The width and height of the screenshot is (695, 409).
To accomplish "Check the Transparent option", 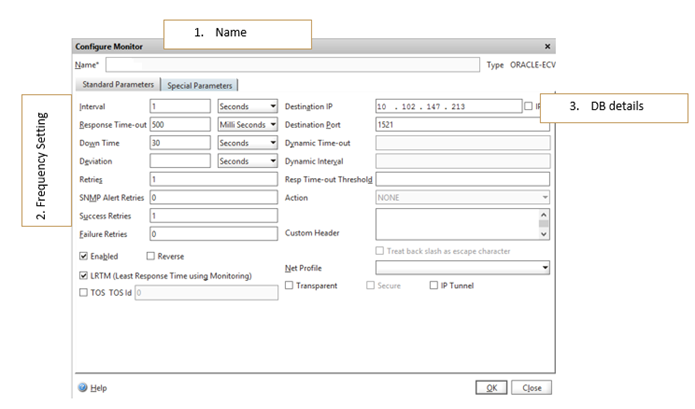I will [x=290, y=285].
